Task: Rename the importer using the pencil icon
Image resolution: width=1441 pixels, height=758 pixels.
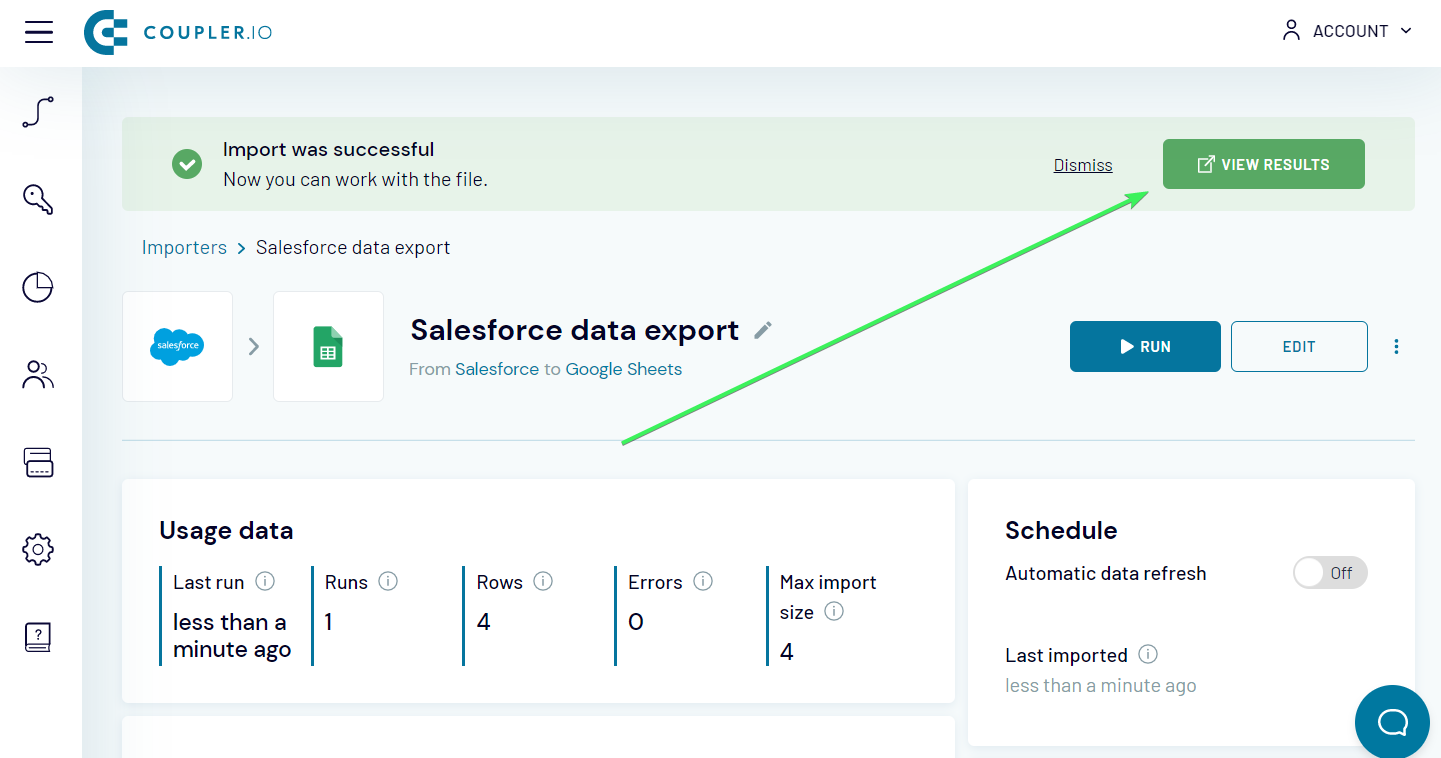Action: (762, 329)
